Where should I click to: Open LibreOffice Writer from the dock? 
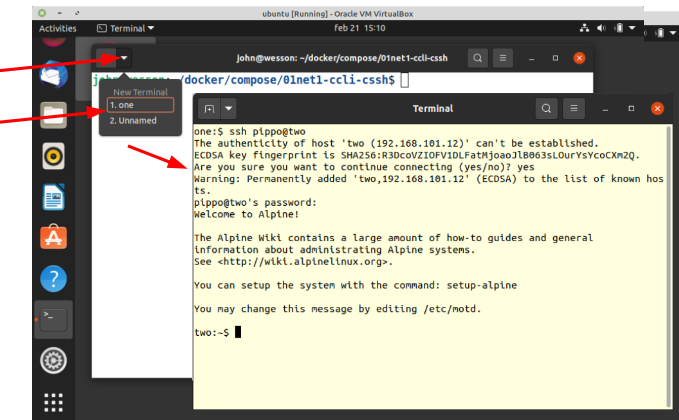[53, 197]
